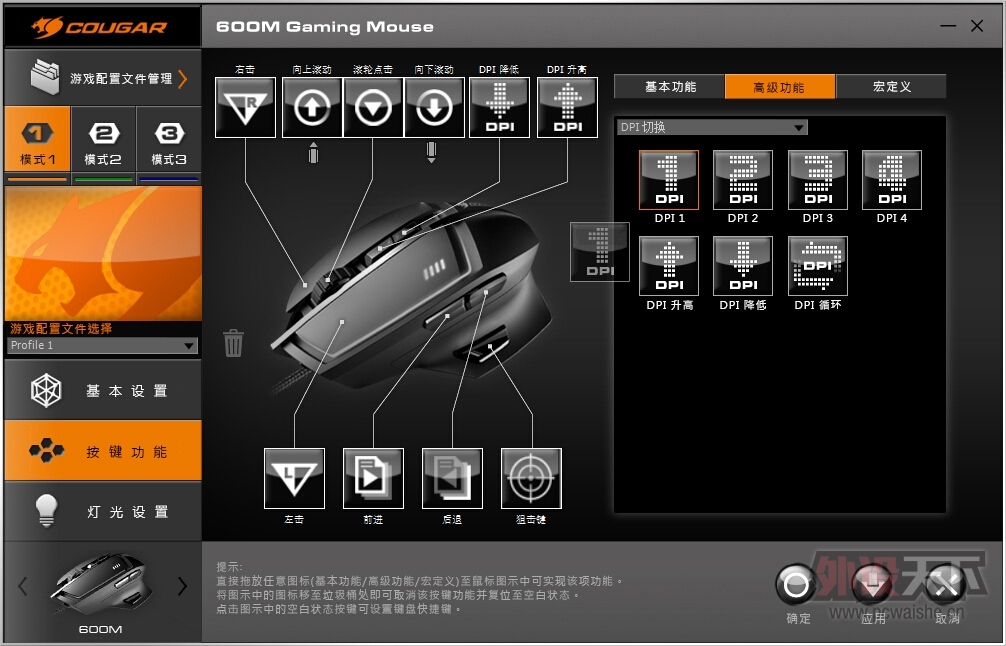Viewport: 1006px width, 646px height.
Task: Open the 宏定义 macro tab
Action: tap(891, 87)
